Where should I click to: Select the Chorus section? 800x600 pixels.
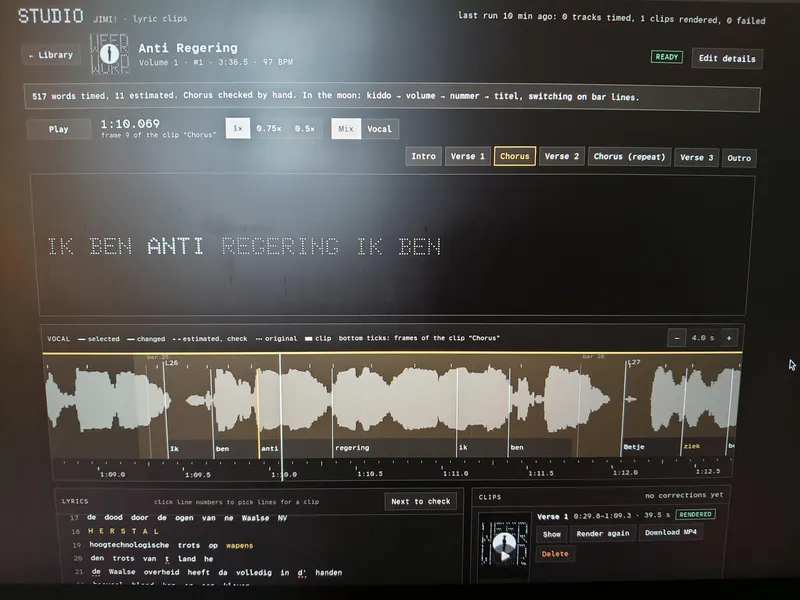[x=514, y=156]
